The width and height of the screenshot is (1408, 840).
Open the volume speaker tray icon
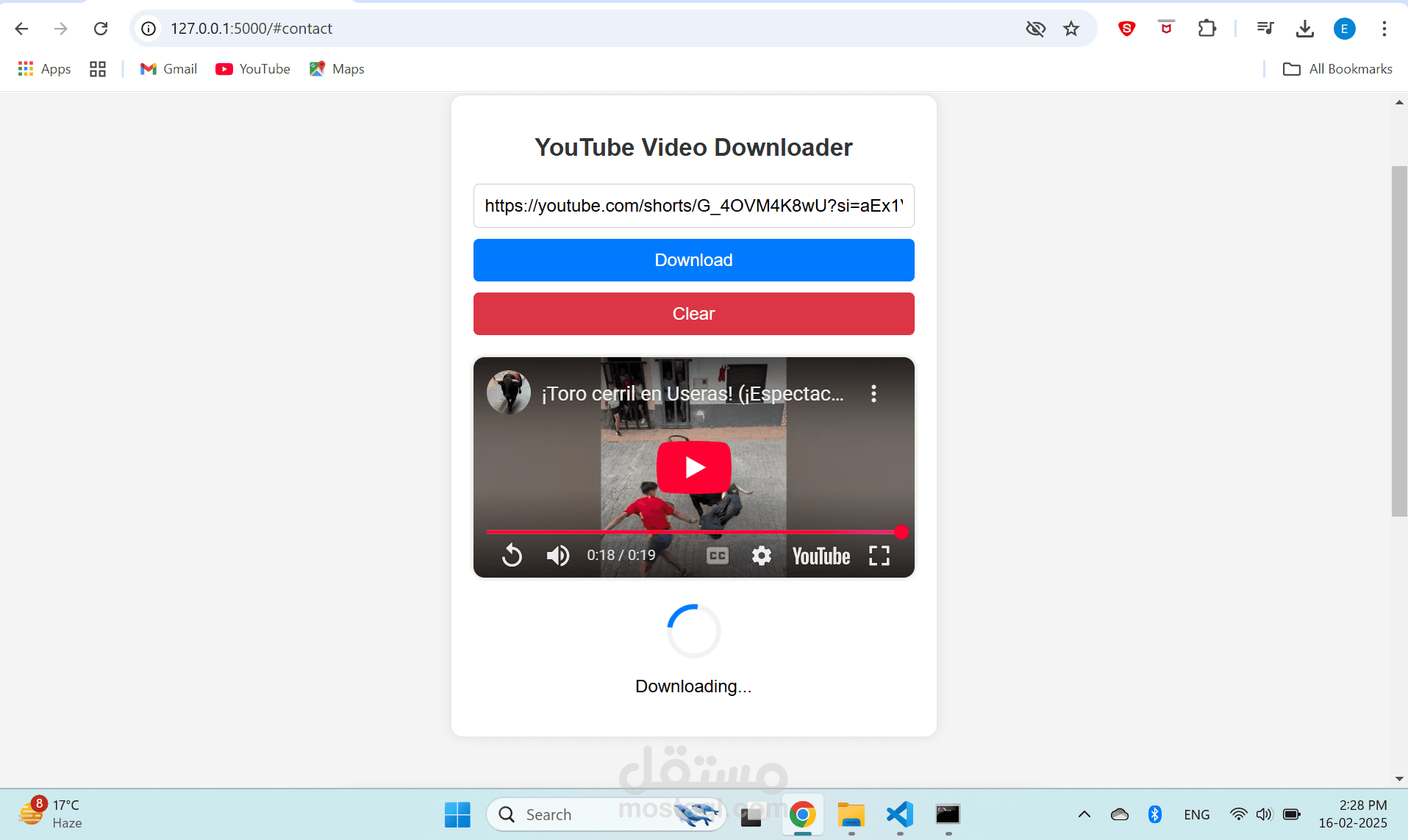coord(1264,814)
